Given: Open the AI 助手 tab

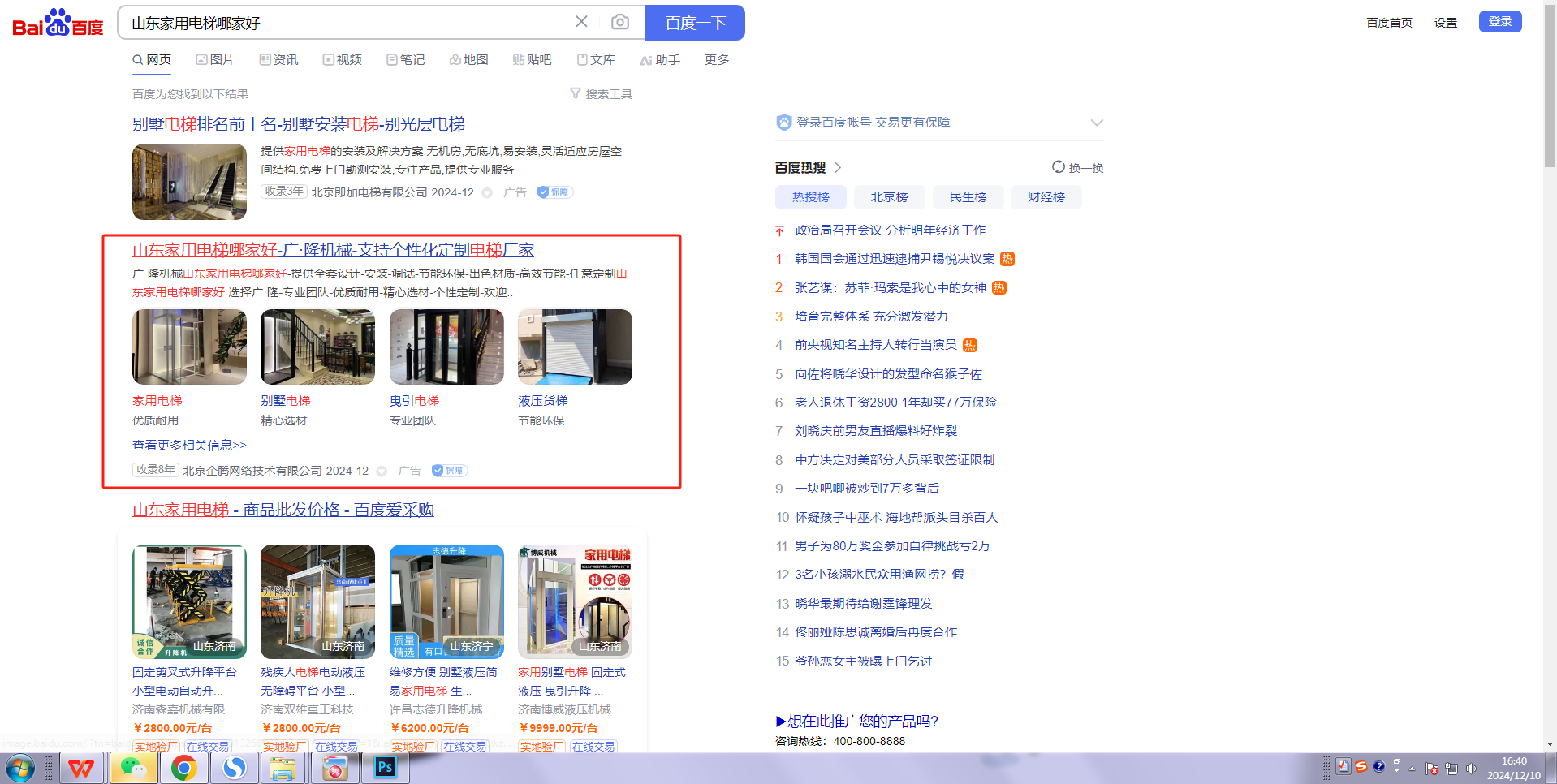Looking at the screenshot, I should coord(659,59).
